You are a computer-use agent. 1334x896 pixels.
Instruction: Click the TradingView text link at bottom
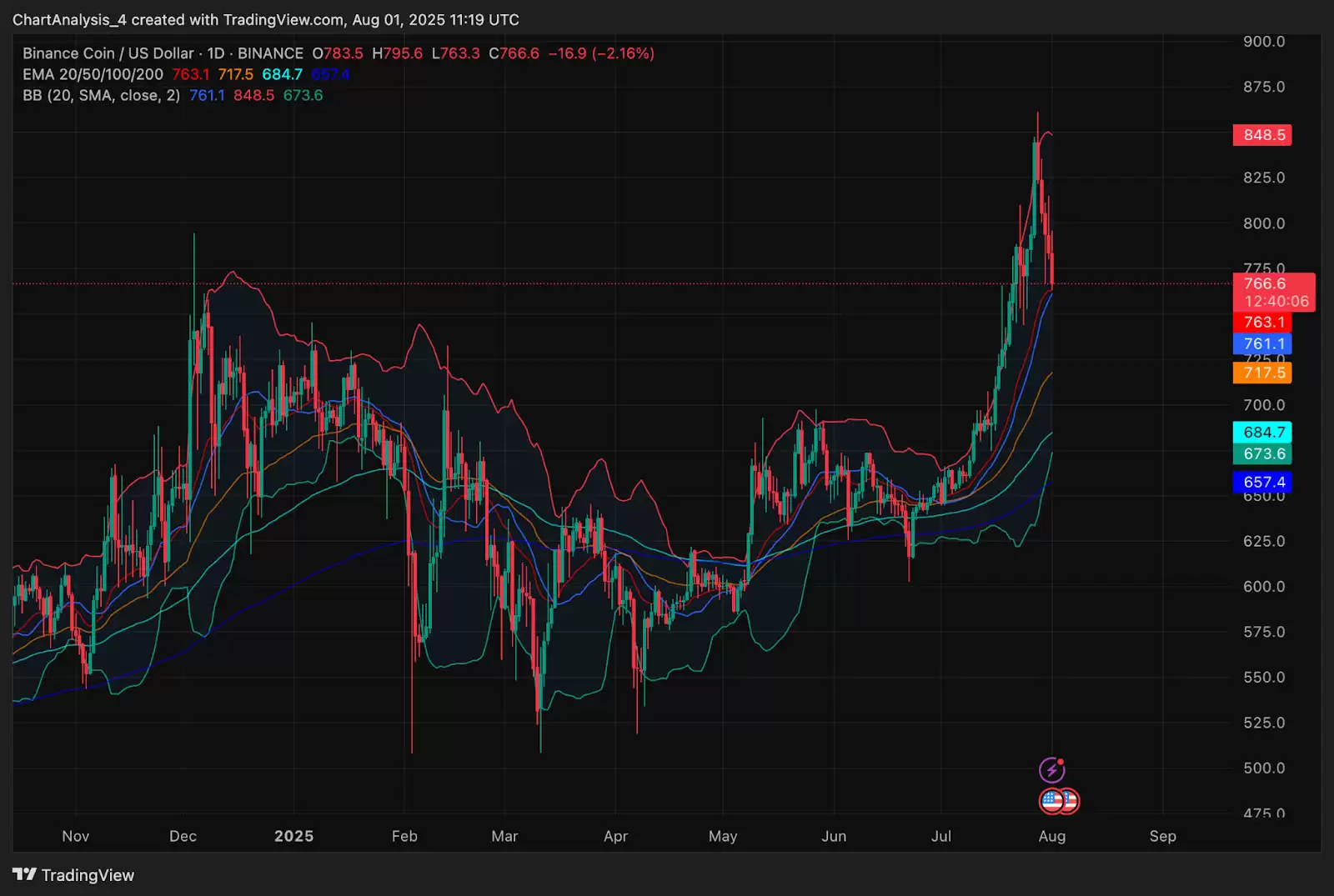(88, 875)
